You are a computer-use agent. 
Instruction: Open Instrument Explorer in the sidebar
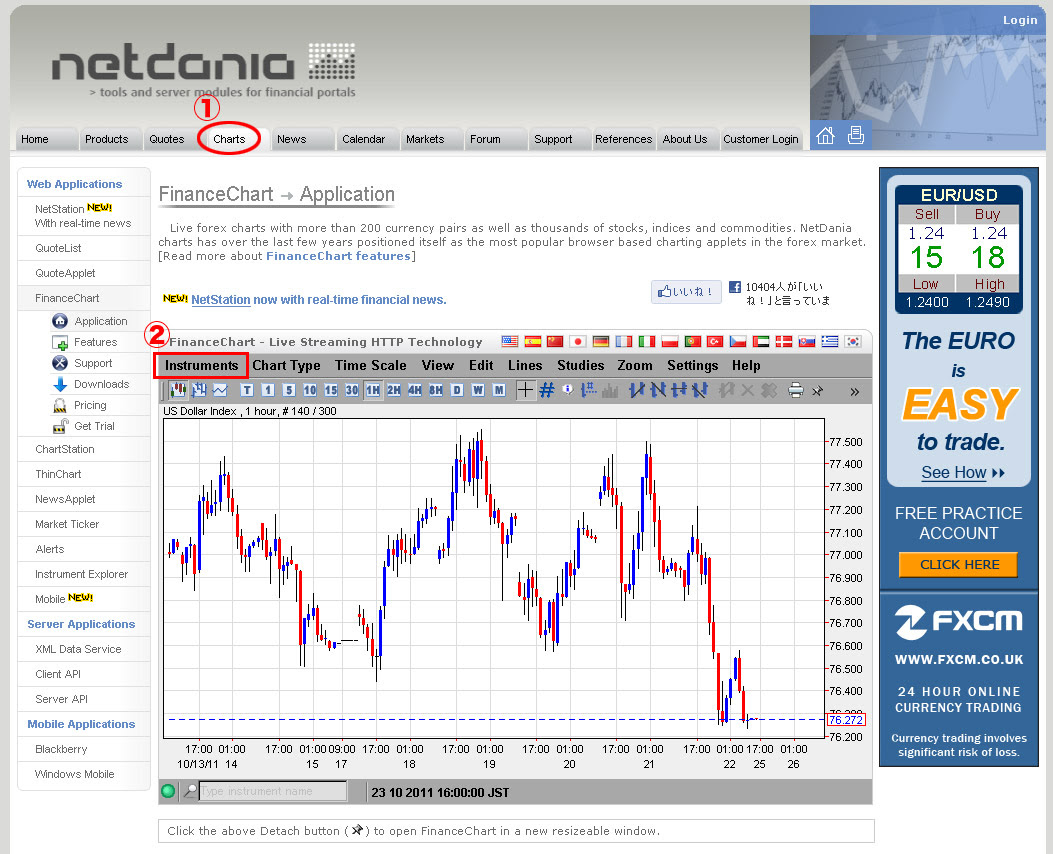[x=81, y=574]
